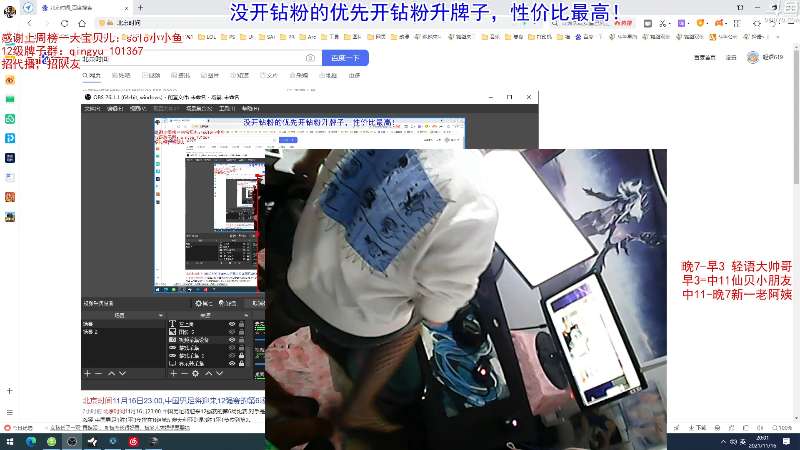
Task: Reload the current browser page
Action: (64, 23)
